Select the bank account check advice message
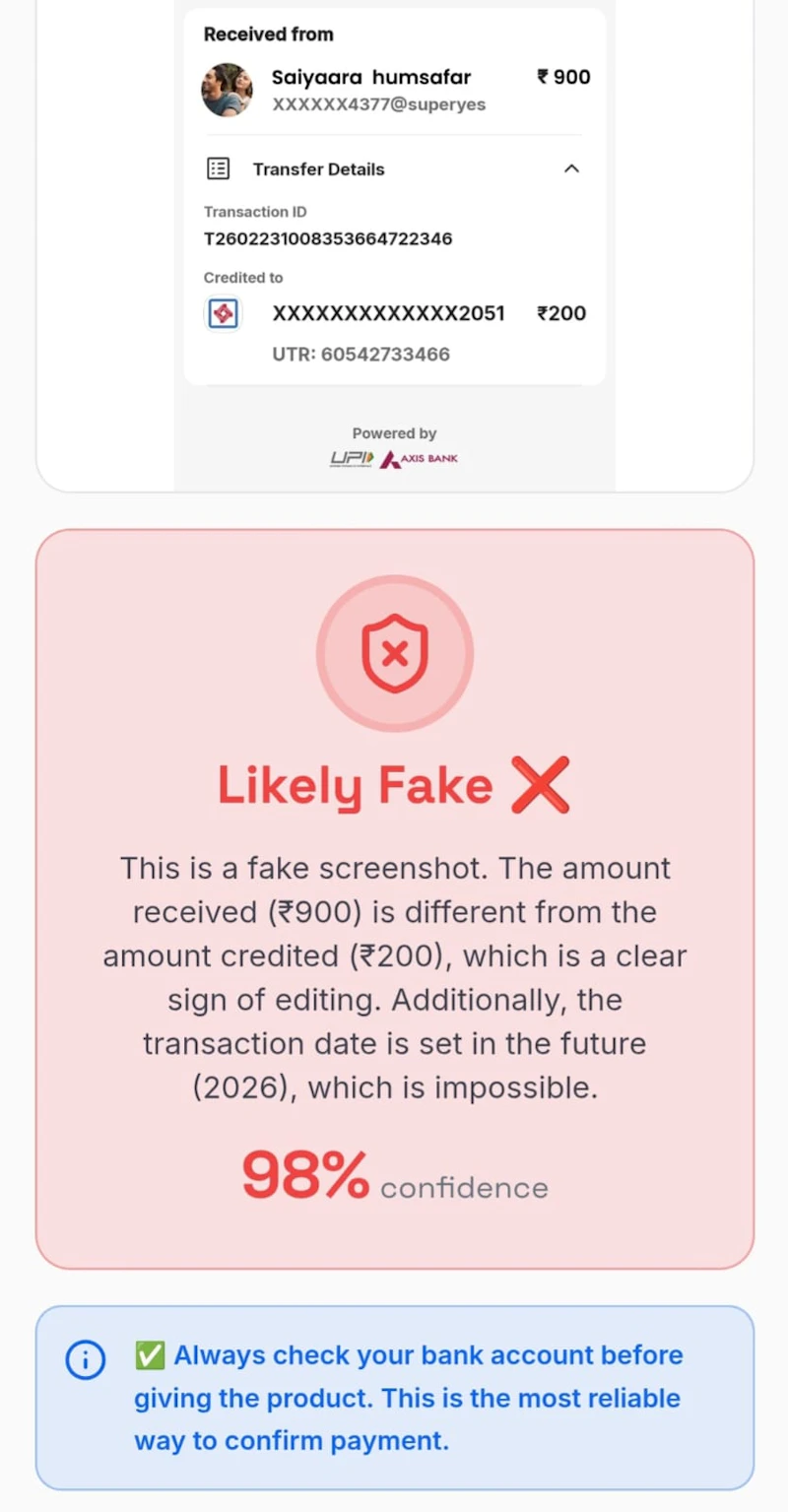 click(407, 1398)
